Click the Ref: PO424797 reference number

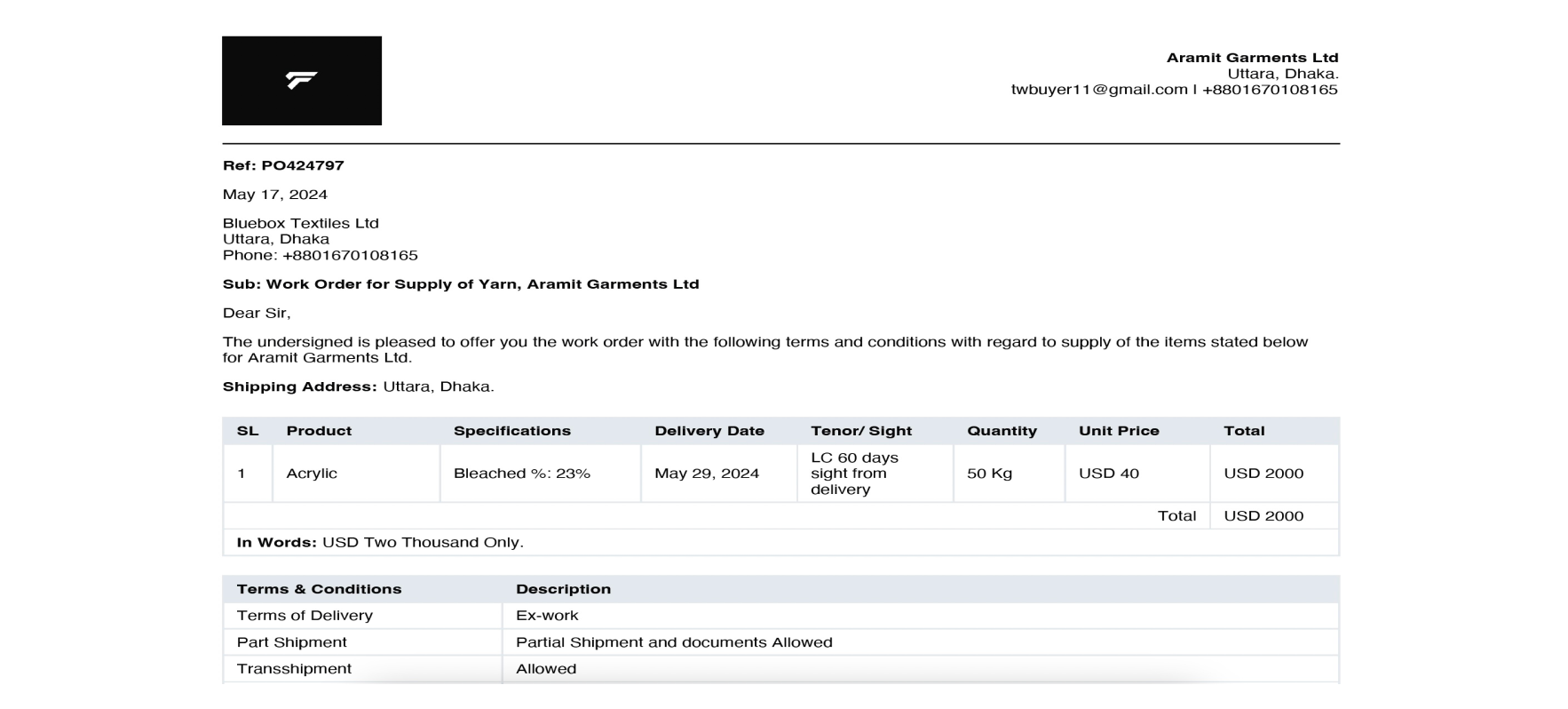[283, 165]
